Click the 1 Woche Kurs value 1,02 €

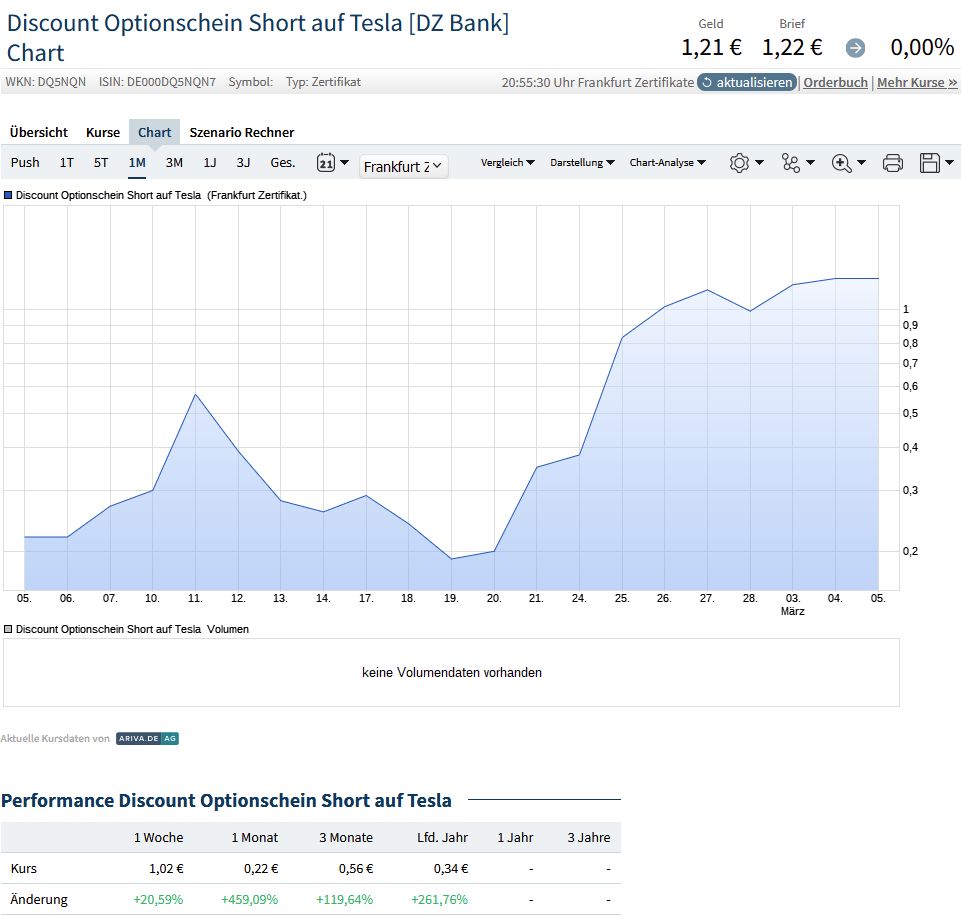[x=166, y=869]
